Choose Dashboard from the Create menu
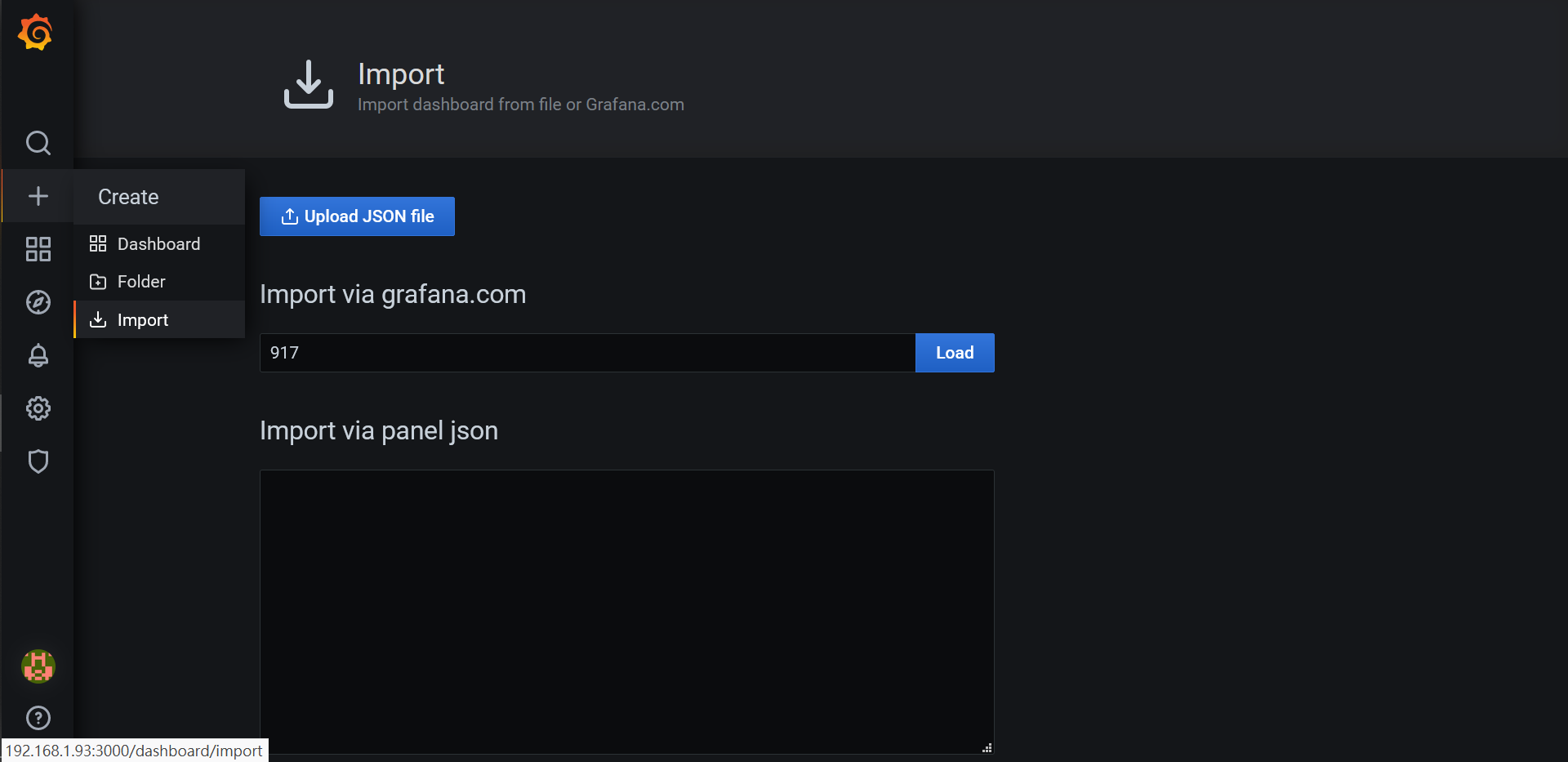 coord(159,243)
